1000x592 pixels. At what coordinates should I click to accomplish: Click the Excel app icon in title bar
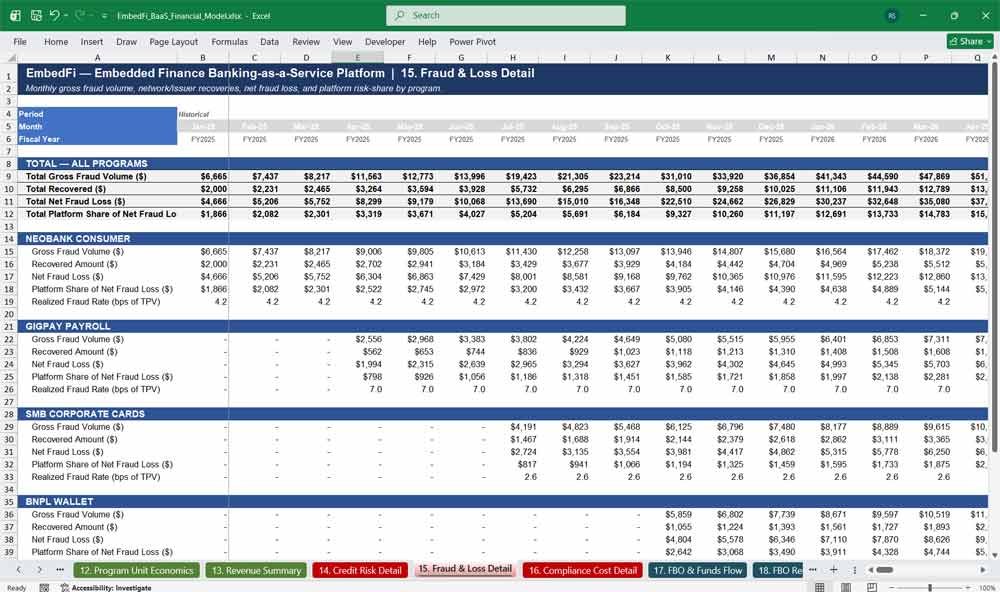pos(15,15)
